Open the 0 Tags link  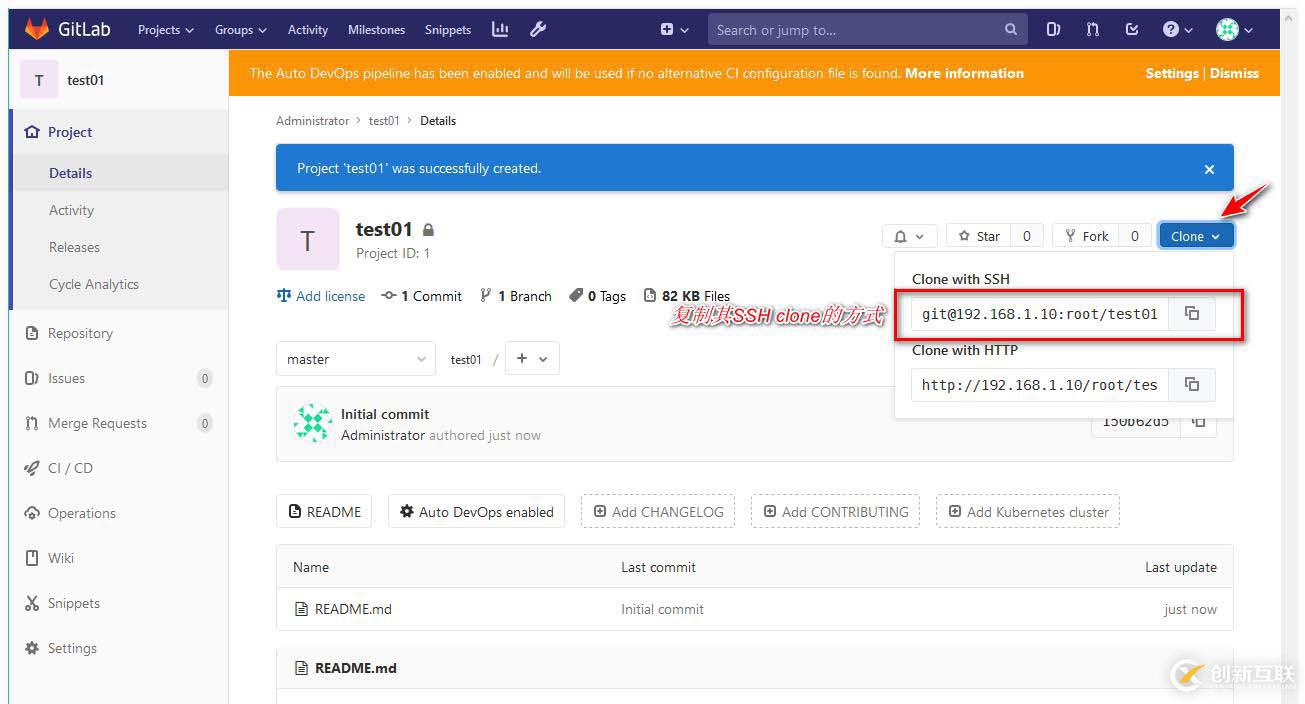597,296
